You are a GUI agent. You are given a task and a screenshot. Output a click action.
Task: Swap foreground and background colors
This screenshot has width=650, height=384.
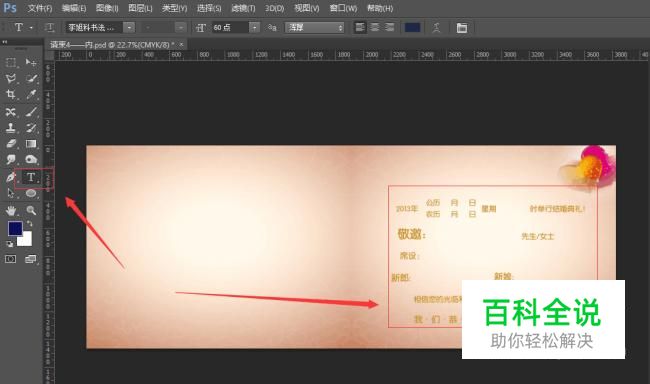tap(29, 224)
